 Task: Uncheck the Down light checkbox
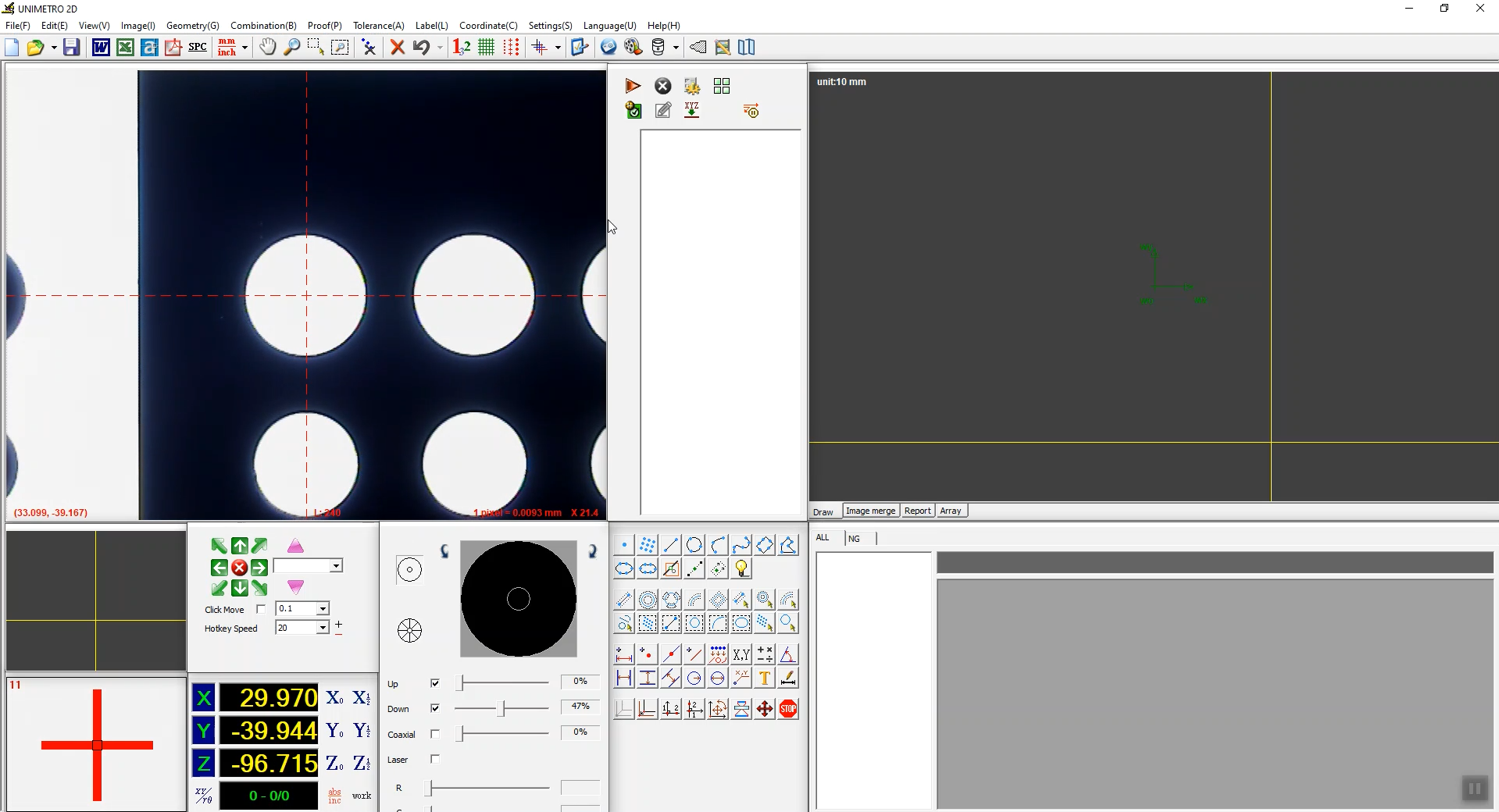point(435,708)
